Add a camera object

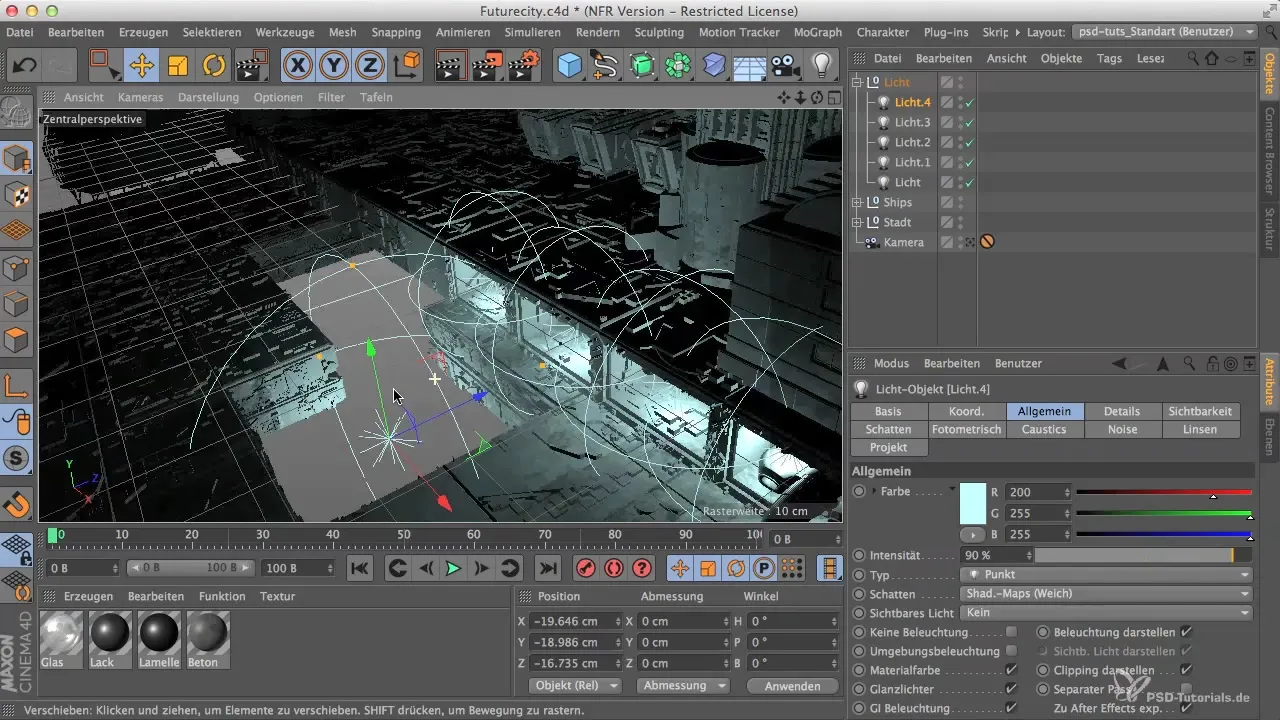(x=786, y=66)
